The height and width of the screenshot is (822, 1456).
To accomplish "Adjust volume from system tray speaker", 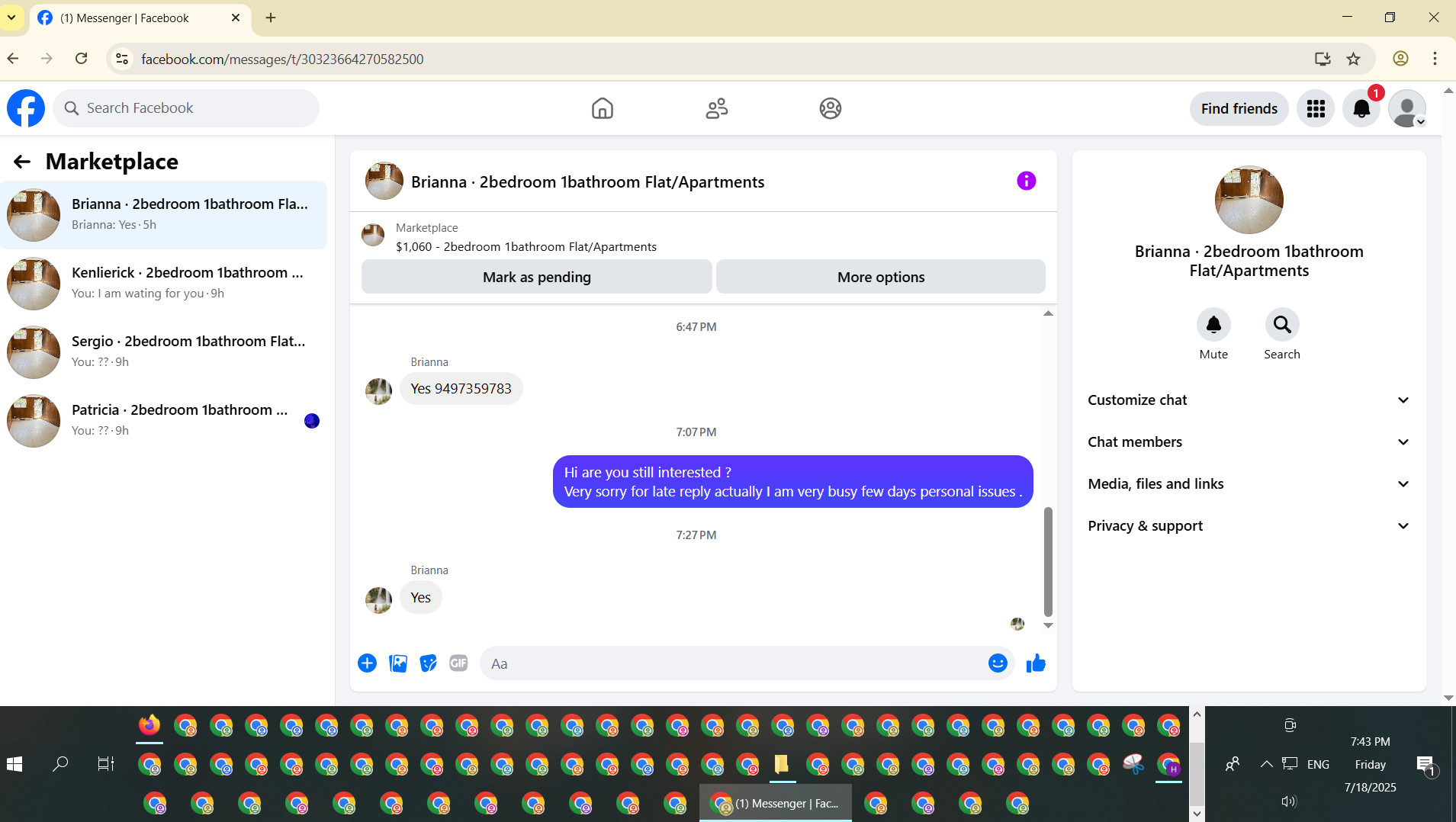I will pyautogui.click(x=1288, y=801).
